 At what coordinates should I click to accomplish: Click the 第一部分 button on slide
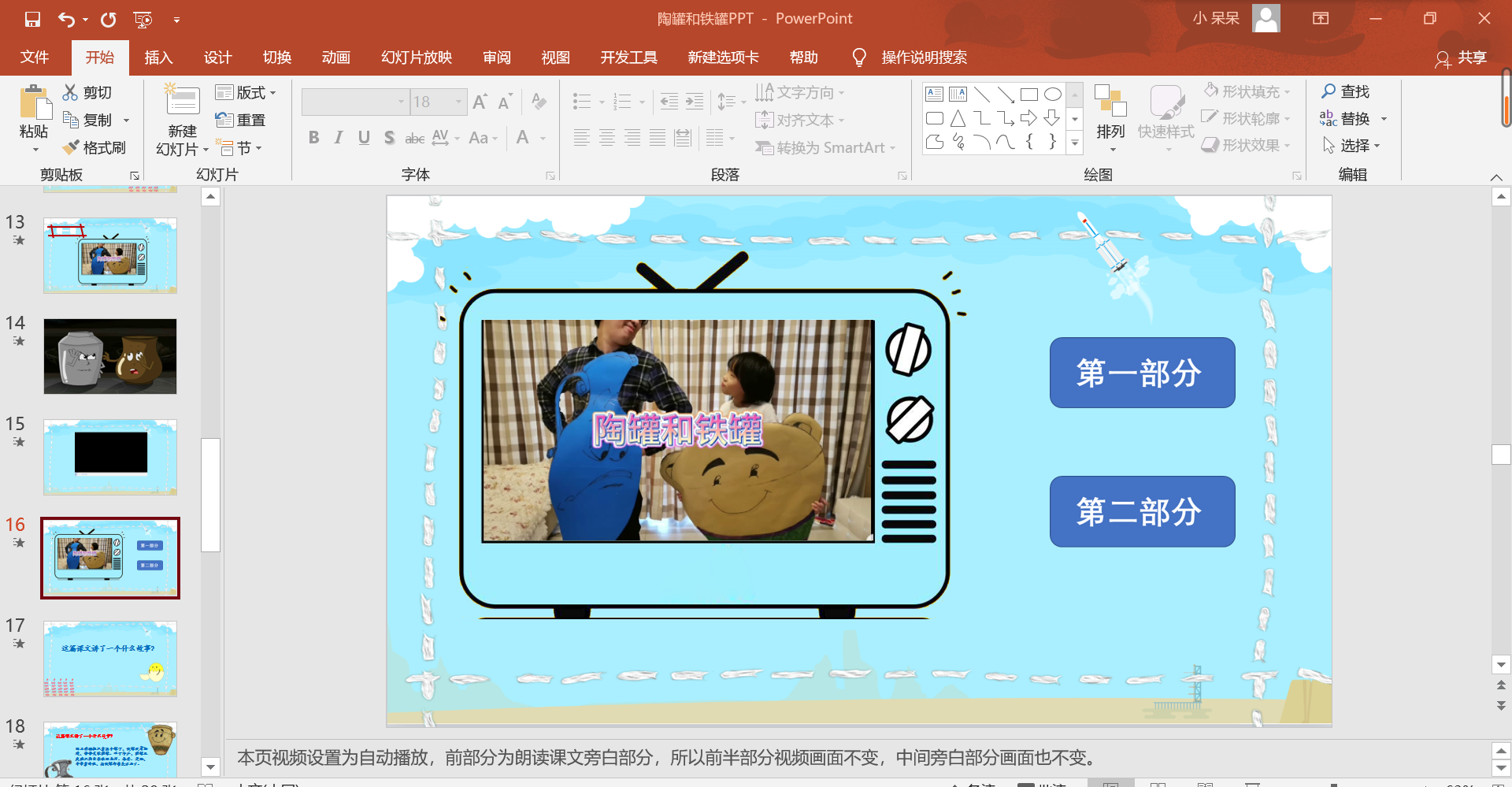(1142, 373)
